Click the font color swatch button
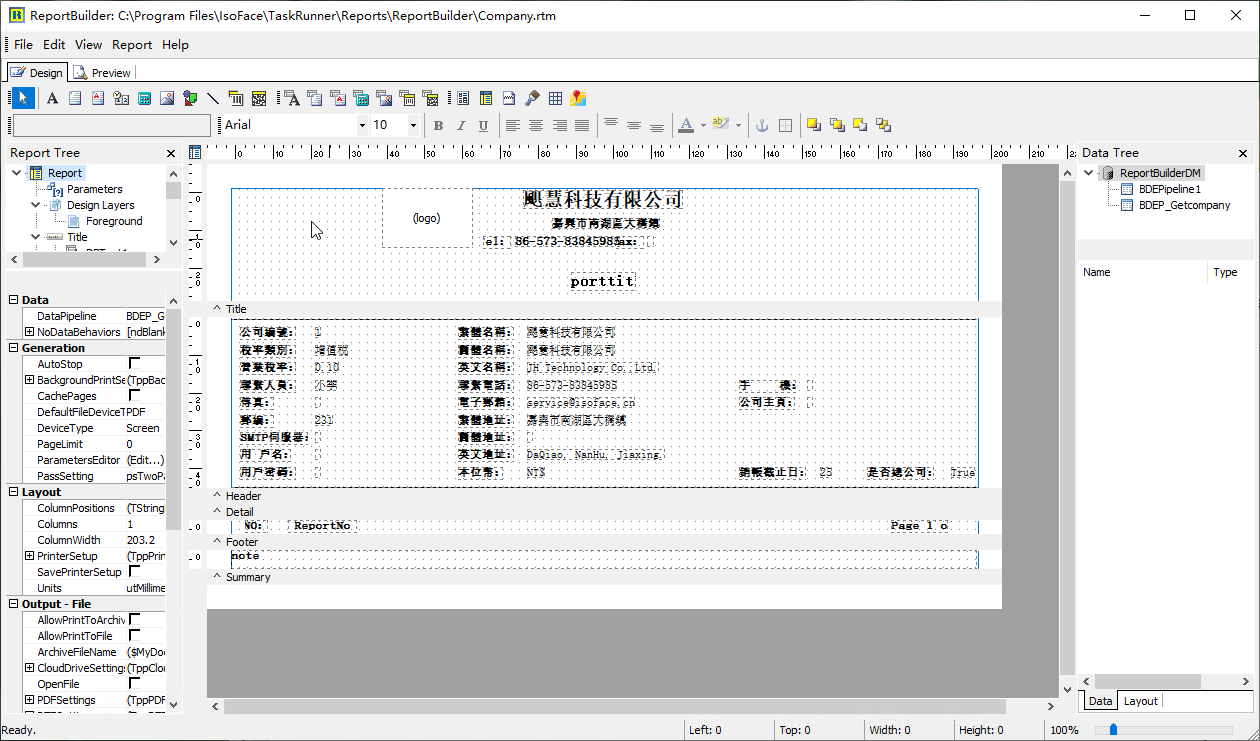Screen dimensions: 1260x741 (x=686, y=125)
